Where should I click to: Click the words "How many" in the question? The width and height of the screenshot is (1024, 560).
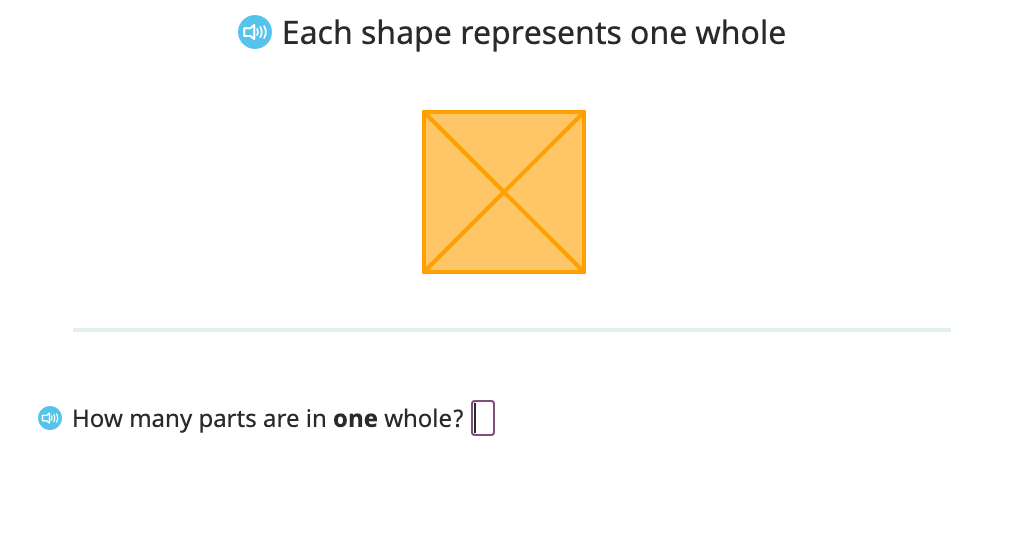(x=132, y=419)
